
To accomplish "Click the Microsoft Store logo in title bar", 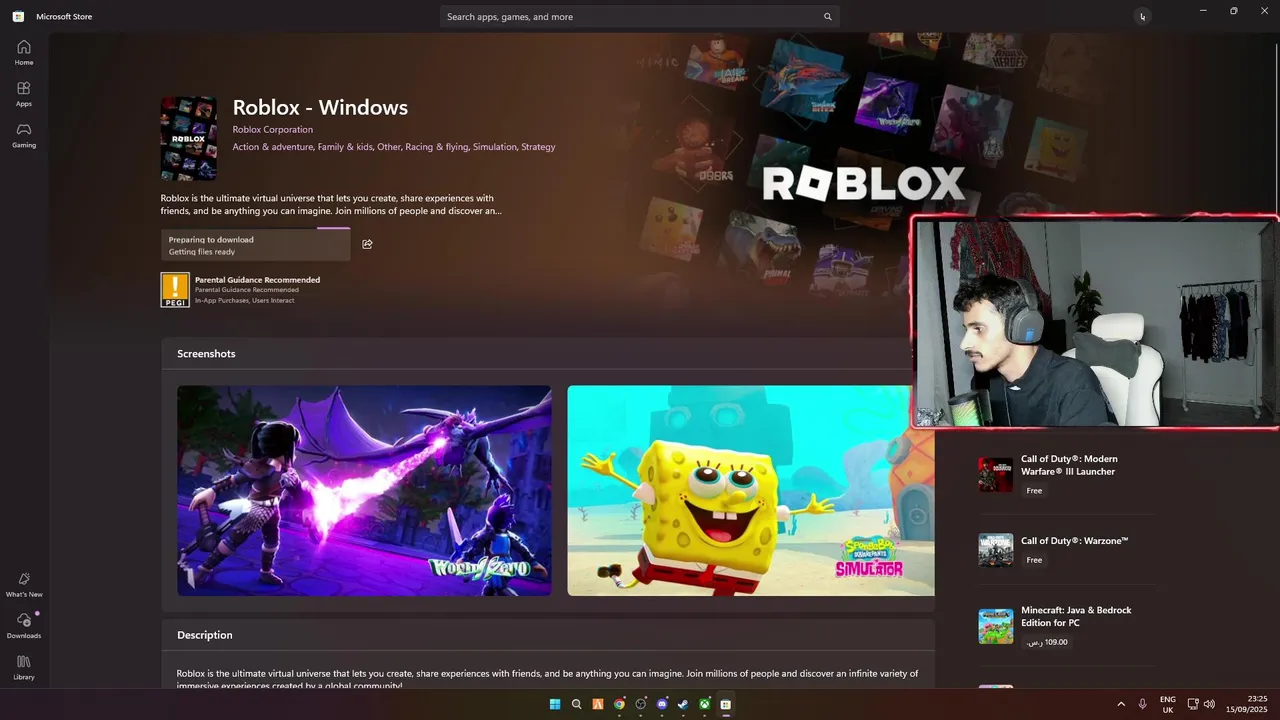I will (x=18, y=16).
